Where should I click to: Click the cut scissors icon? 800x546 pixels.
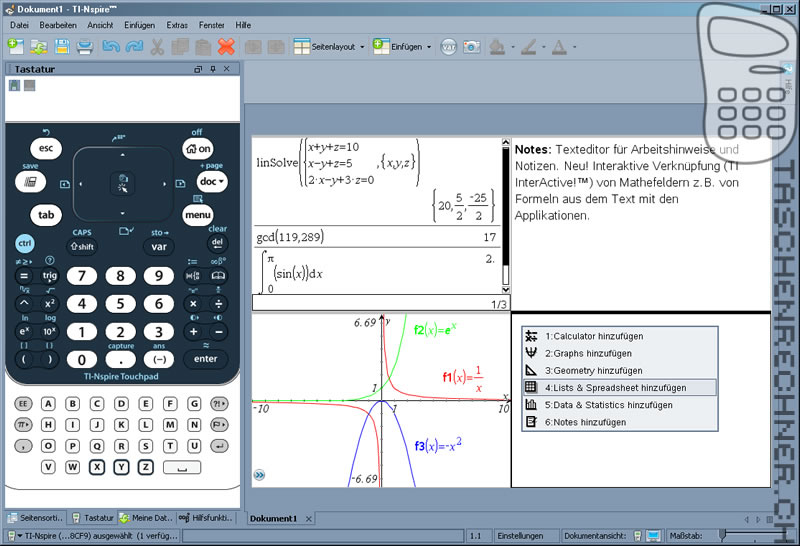[157, 46]
